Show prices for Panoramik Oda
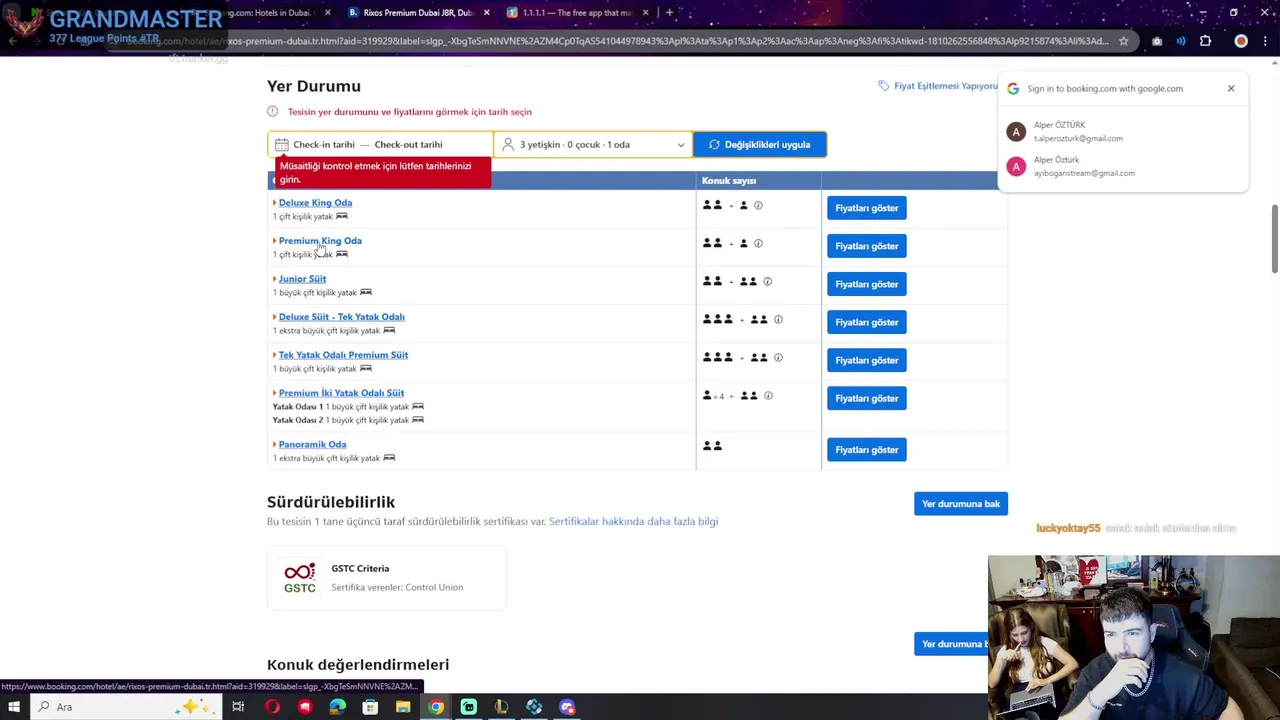 867,450
